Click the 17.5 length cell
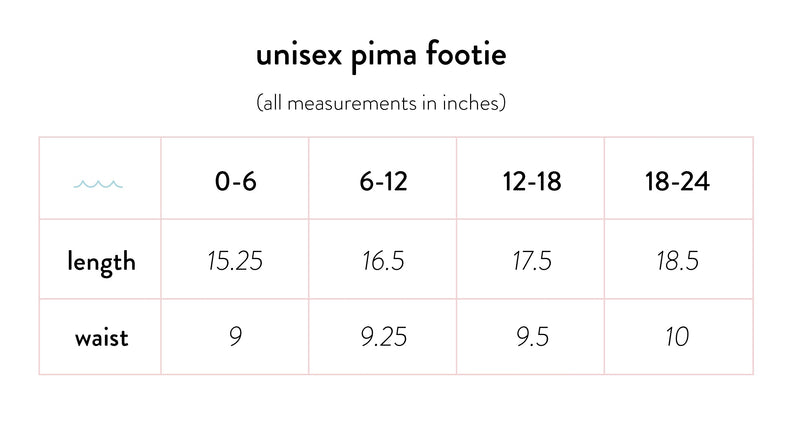 click(x=530, y=262)
